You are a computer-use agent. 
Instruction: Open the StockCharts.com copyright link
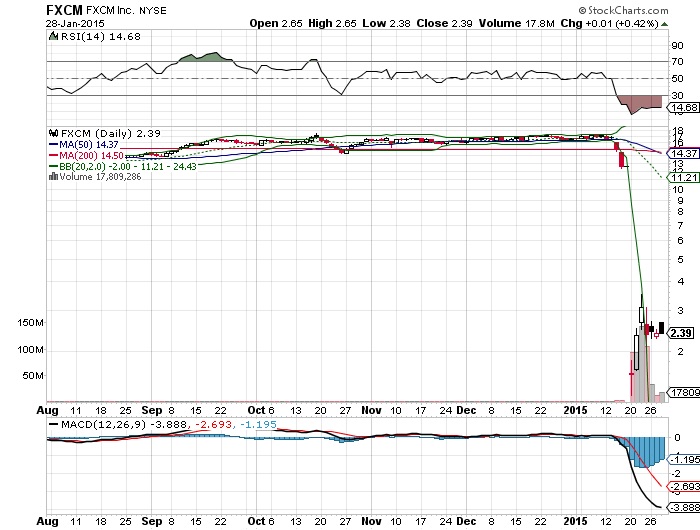(x=624, y=10)
